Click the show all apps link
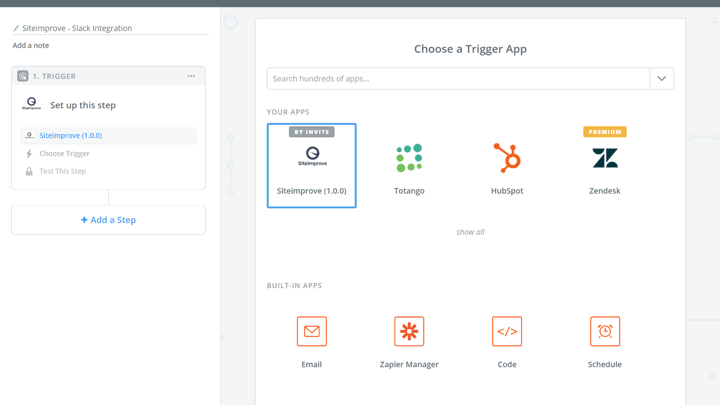Image resolution: width=720 pixels, height=405 pixels. 470,232
